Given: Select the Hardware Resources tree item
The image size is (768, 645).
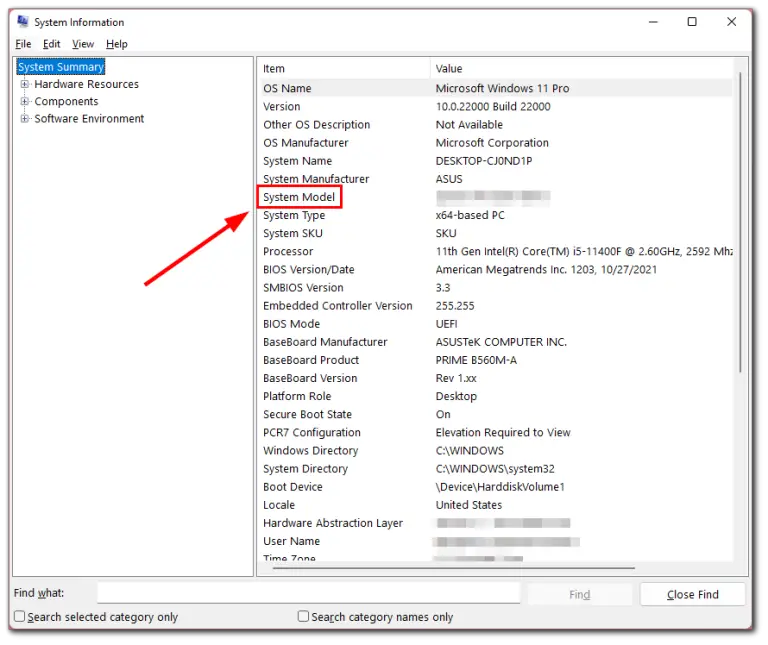Looking at the screenshot, I should (86, 84).
